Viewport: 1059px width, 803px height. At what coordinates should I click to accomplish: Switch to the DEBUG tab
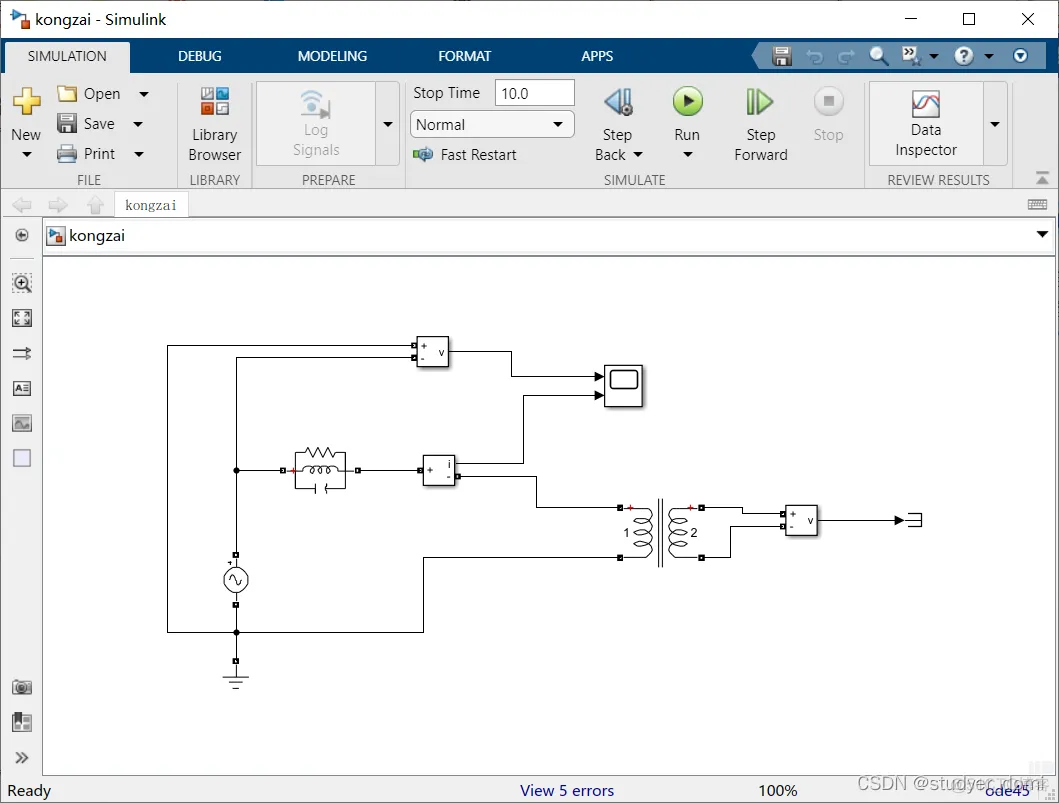click(200, 56)
